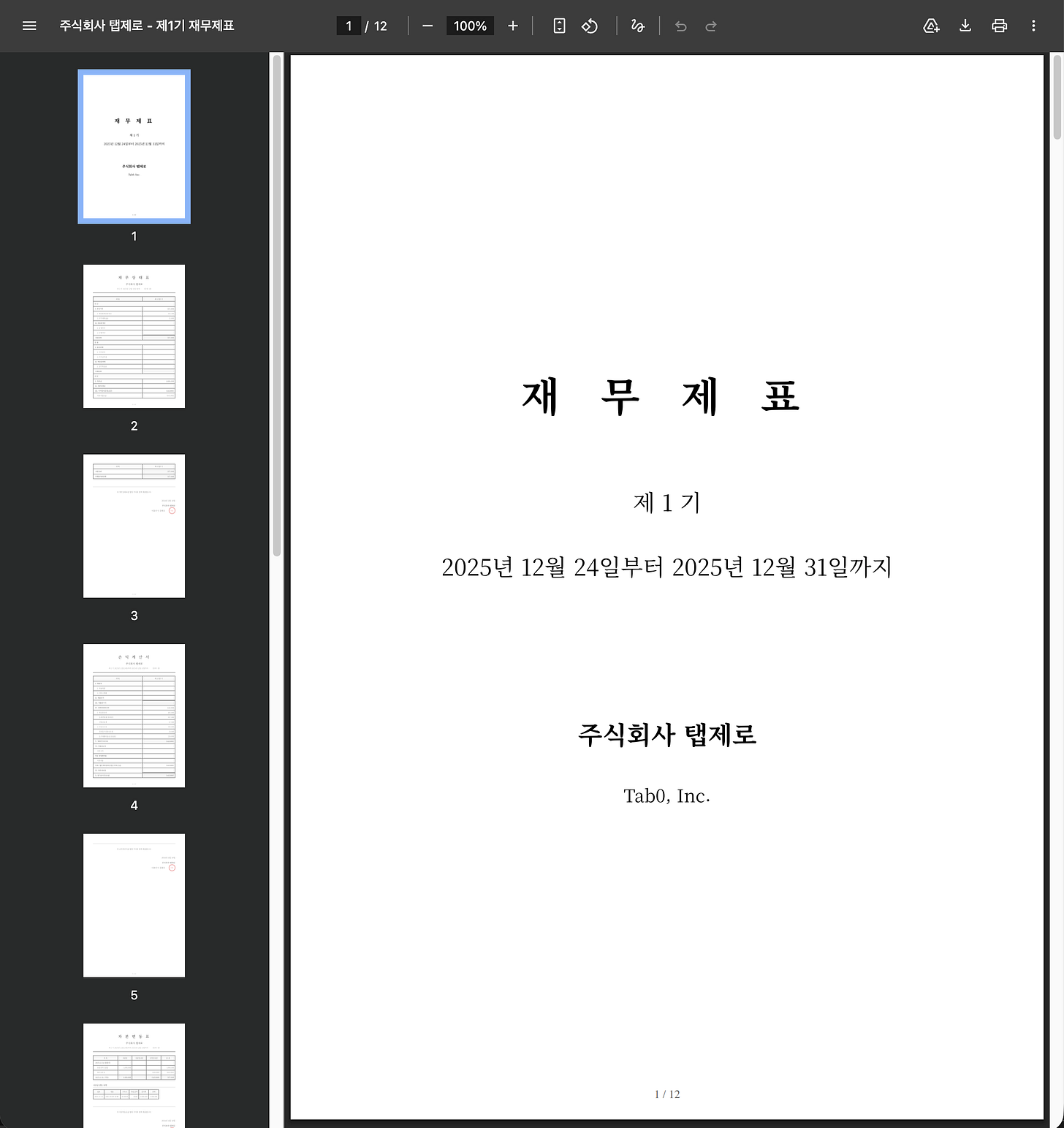The width and height of the screenshot is (1064, 1128).
Task: Open the three-dot more actions menu
Action: coord(1033,26)
